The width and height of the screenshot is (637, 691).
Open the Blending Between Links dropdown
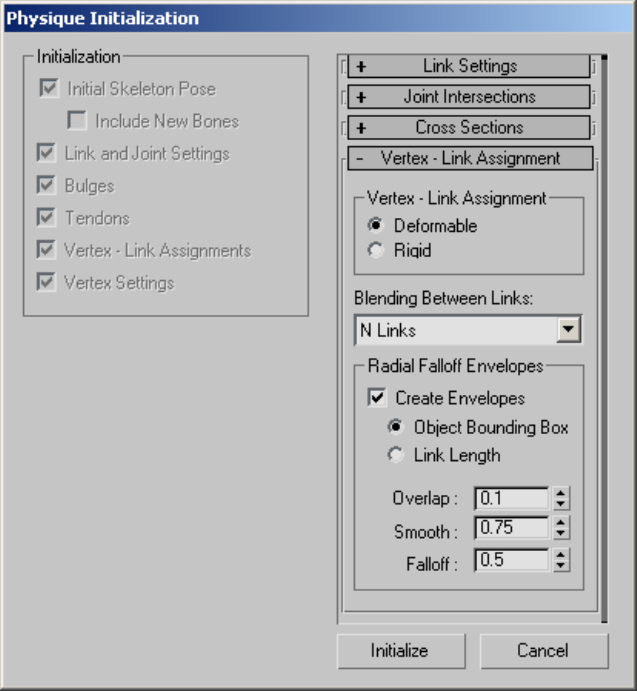pyautogui.click(x=569, y=329)
